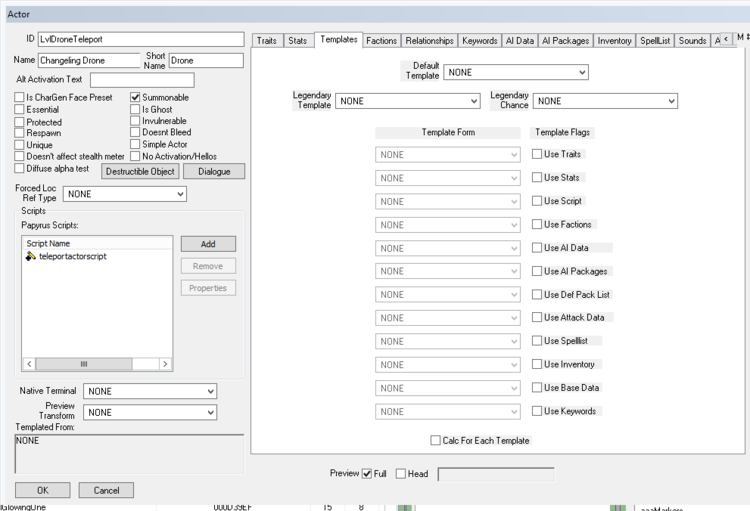This screenshot has height=511, width=750.
Task: Enable Use Spelllist template flag
Action: [x=537, y=341]
